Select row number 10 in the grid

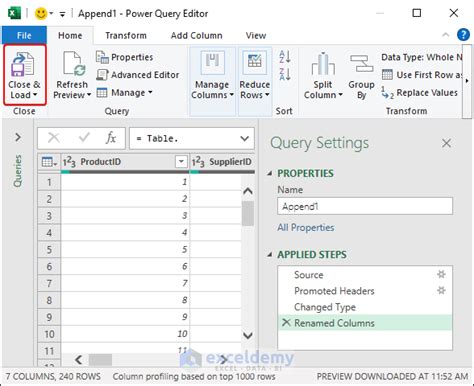click(49, 334)
